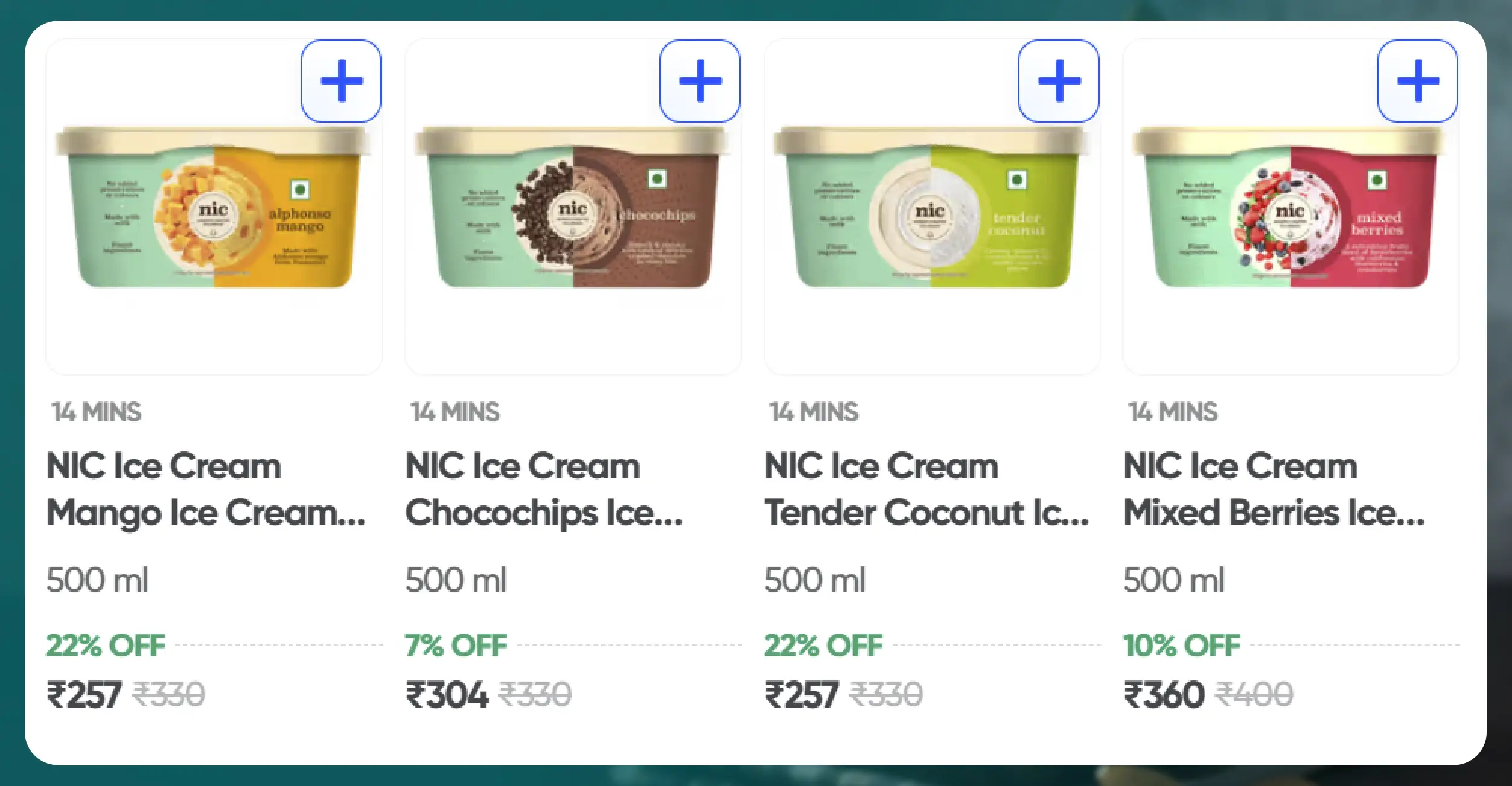Open NIC Ice Cream Tender Coconut title

tap(927, 490)
